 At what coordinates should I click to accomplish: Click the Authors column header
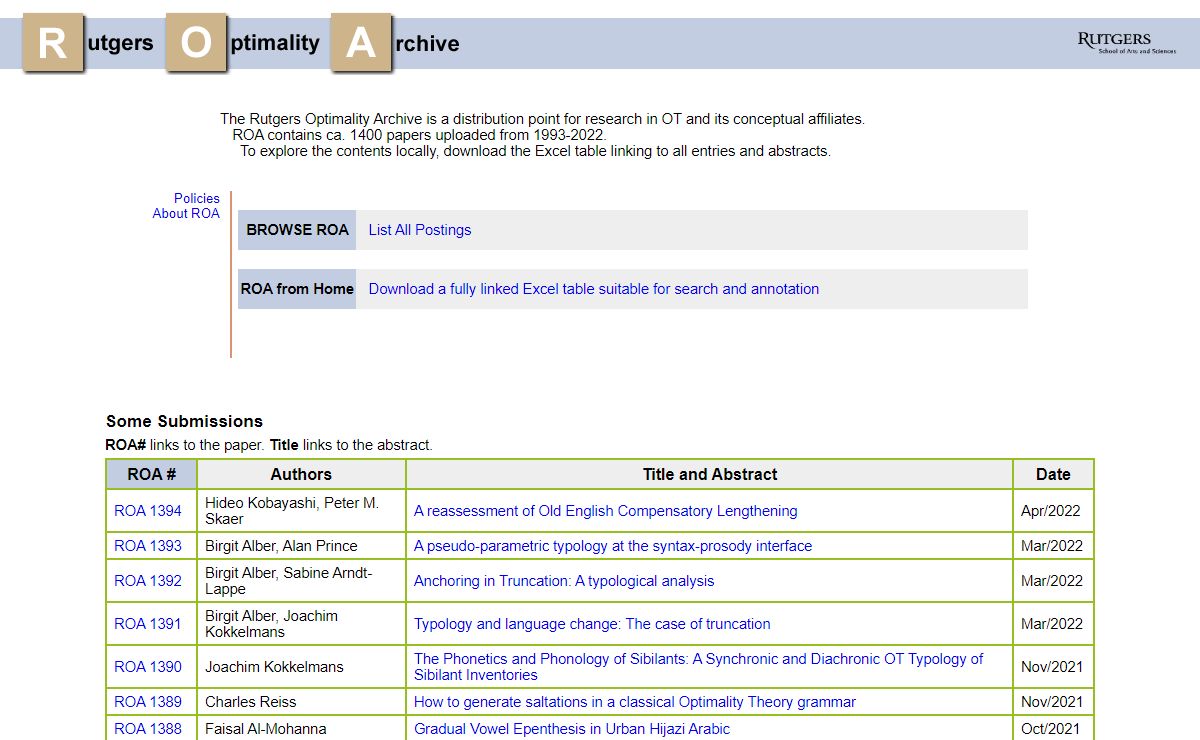tap(301, 475)
